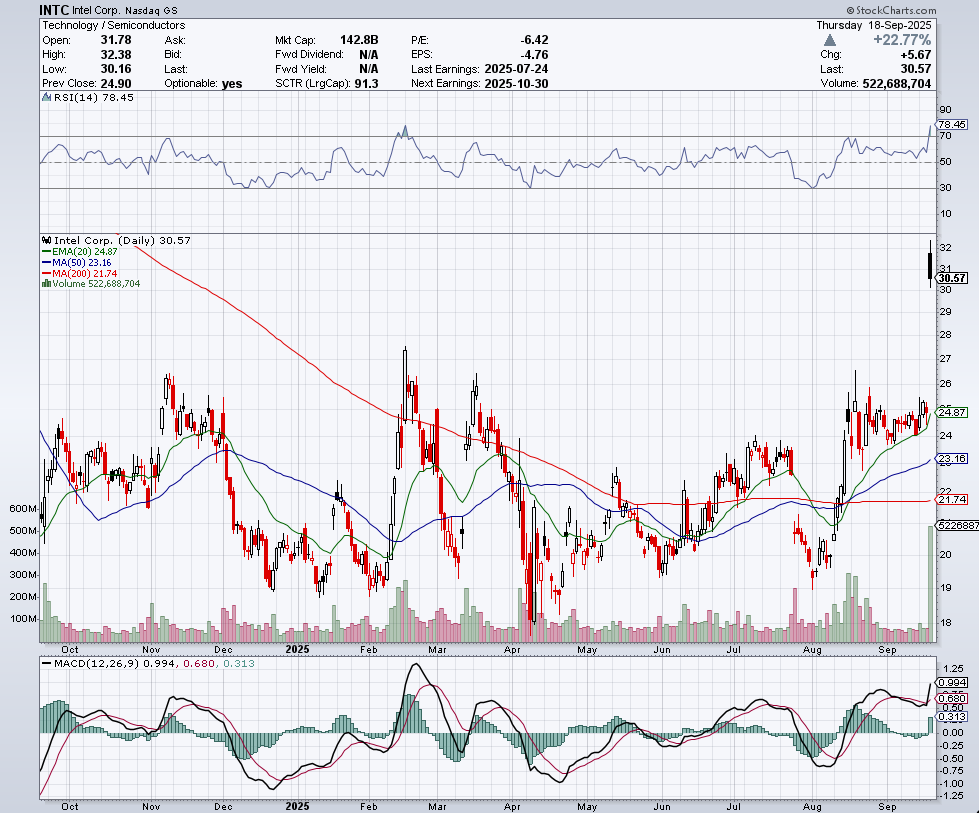Click the header Volume value 522,688,704
This screenshot has width=979, height=813.
(897, 84)
